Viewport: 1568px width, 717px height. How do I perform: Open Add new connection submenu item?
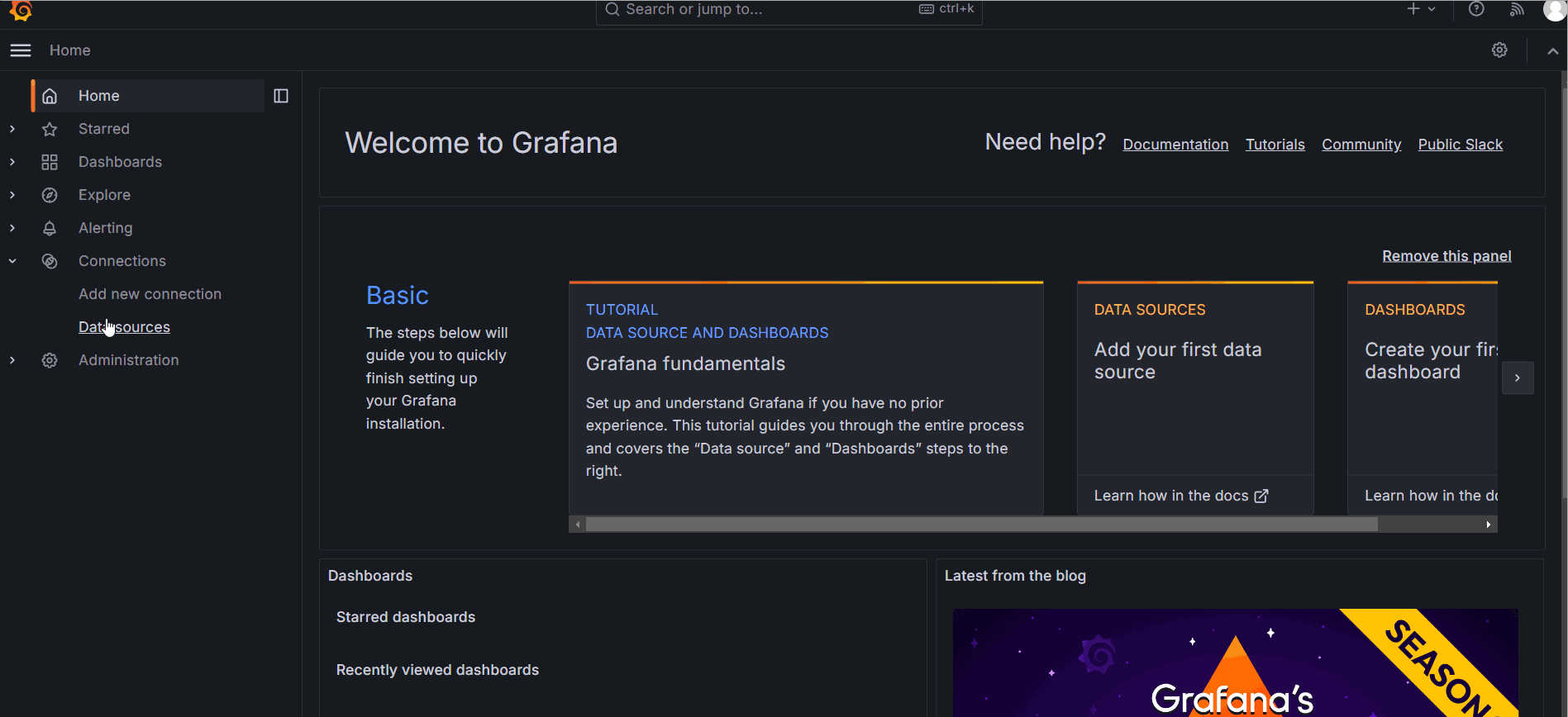150,294
